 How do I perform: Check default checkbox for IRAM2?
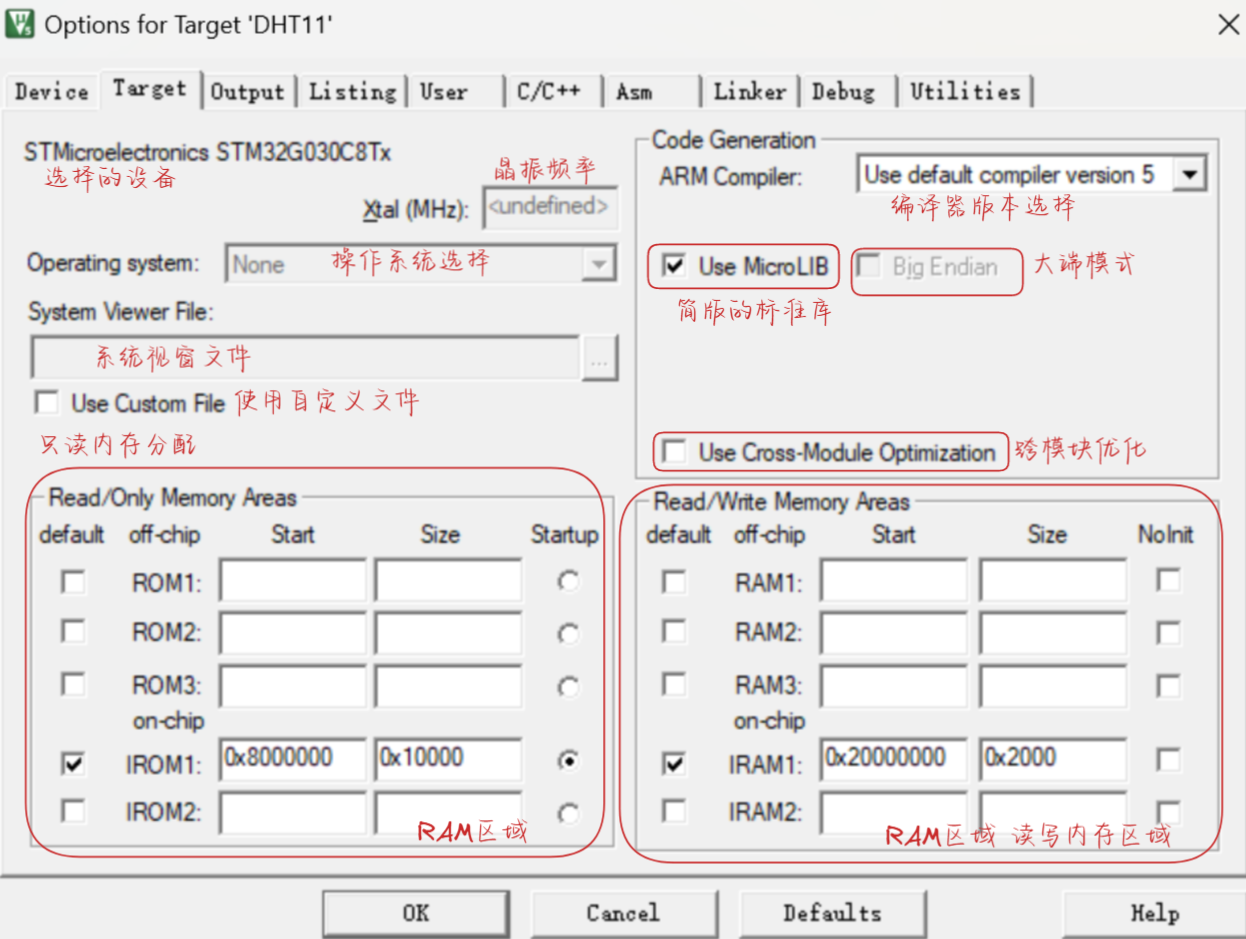[x=675, y=810]
